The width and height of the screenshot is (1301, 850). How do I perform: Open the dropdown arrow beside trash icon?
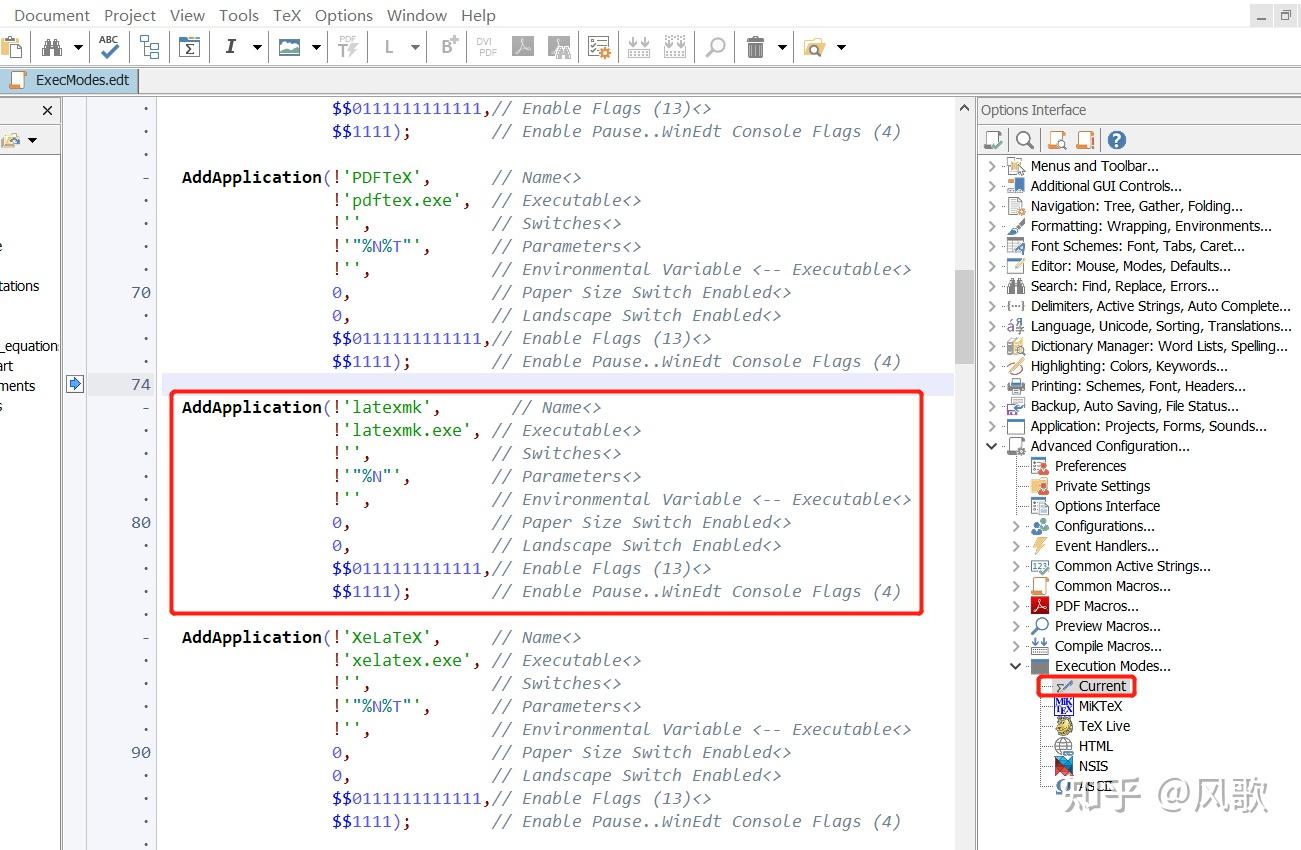coord(782,47)
